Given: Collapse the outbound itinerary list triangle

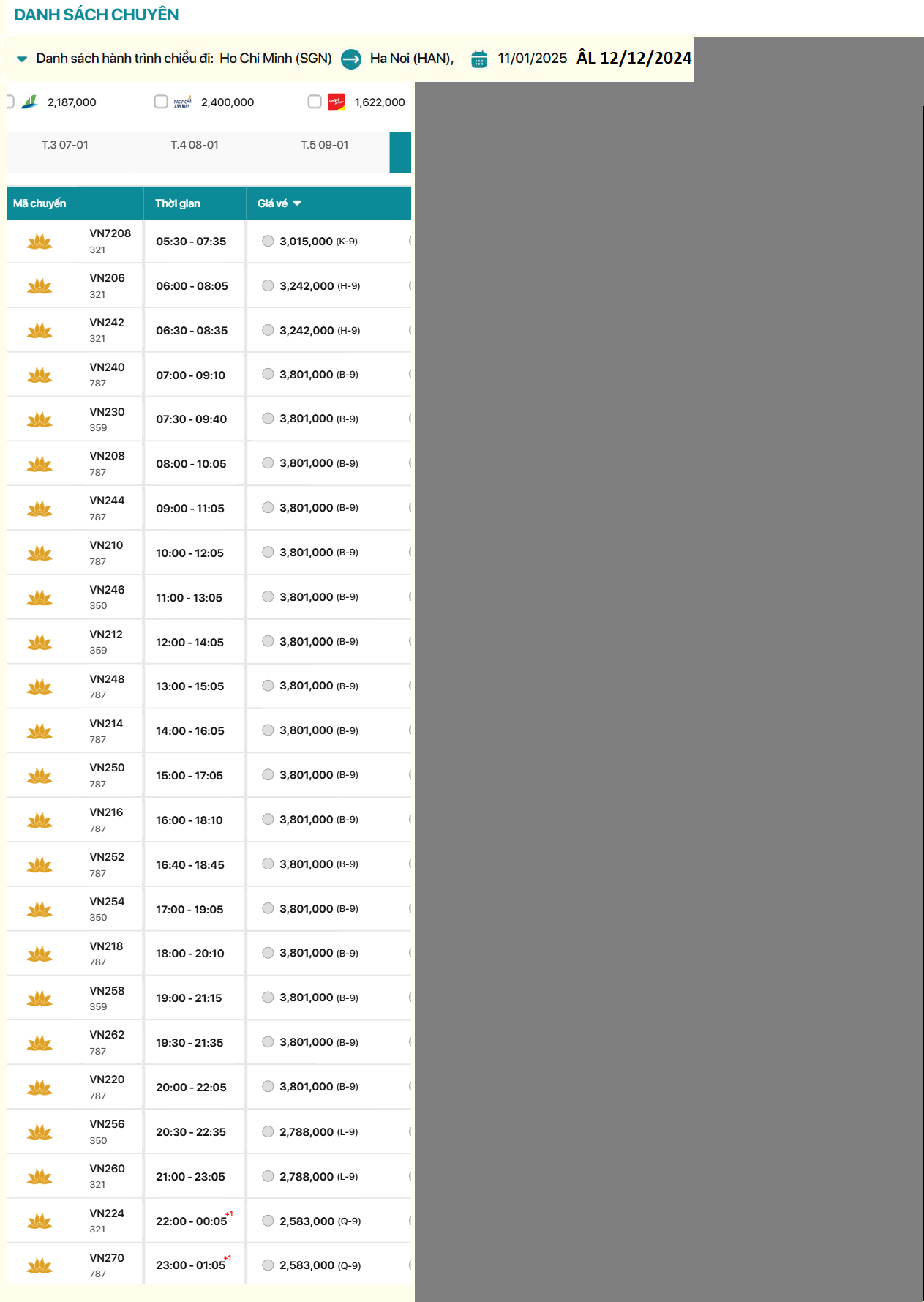Looking at the screenshot, I should [22, 59].
